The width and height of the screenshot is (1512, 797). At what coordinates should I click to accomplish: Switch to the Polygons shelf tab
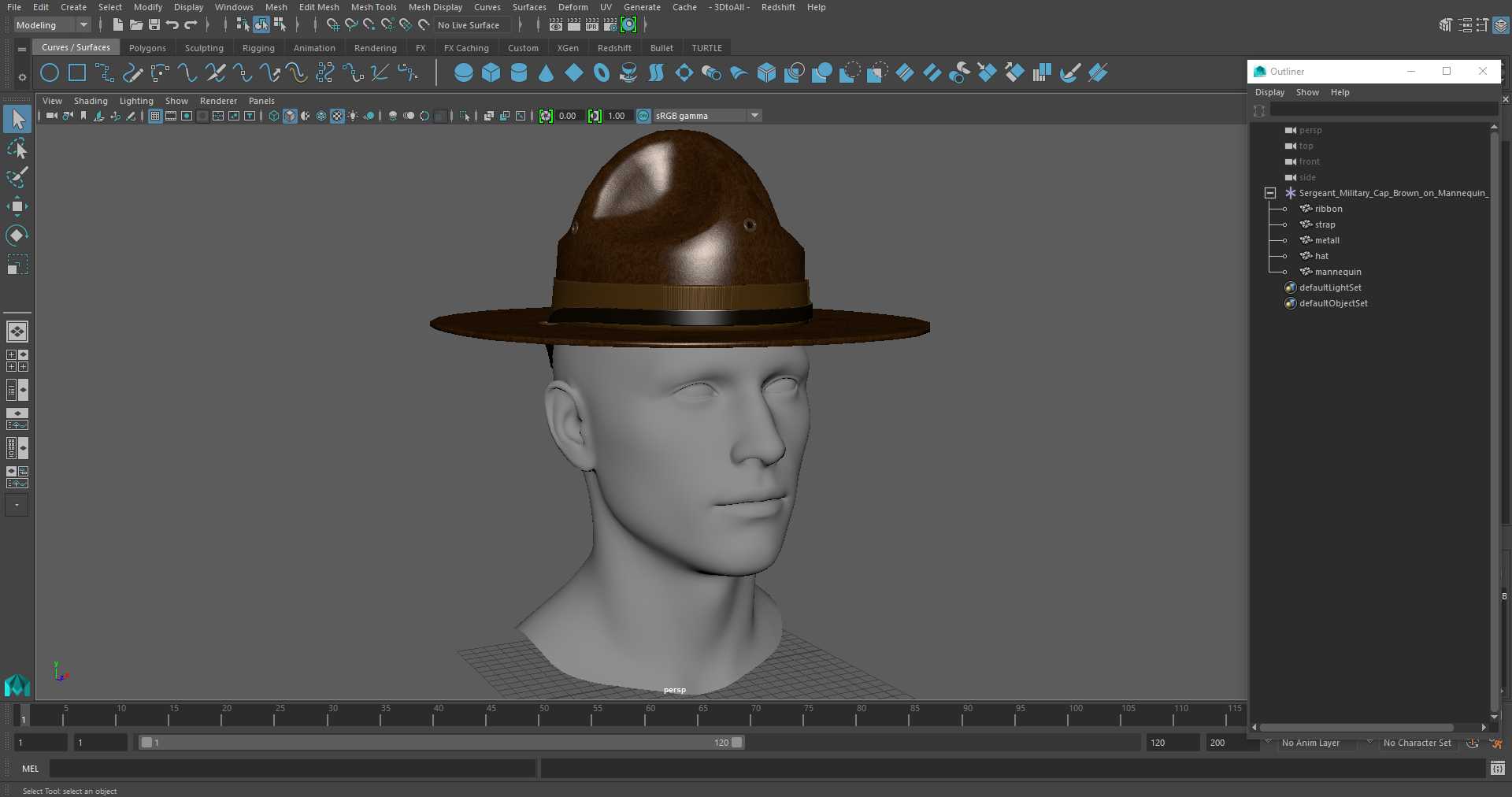point(147,48)
